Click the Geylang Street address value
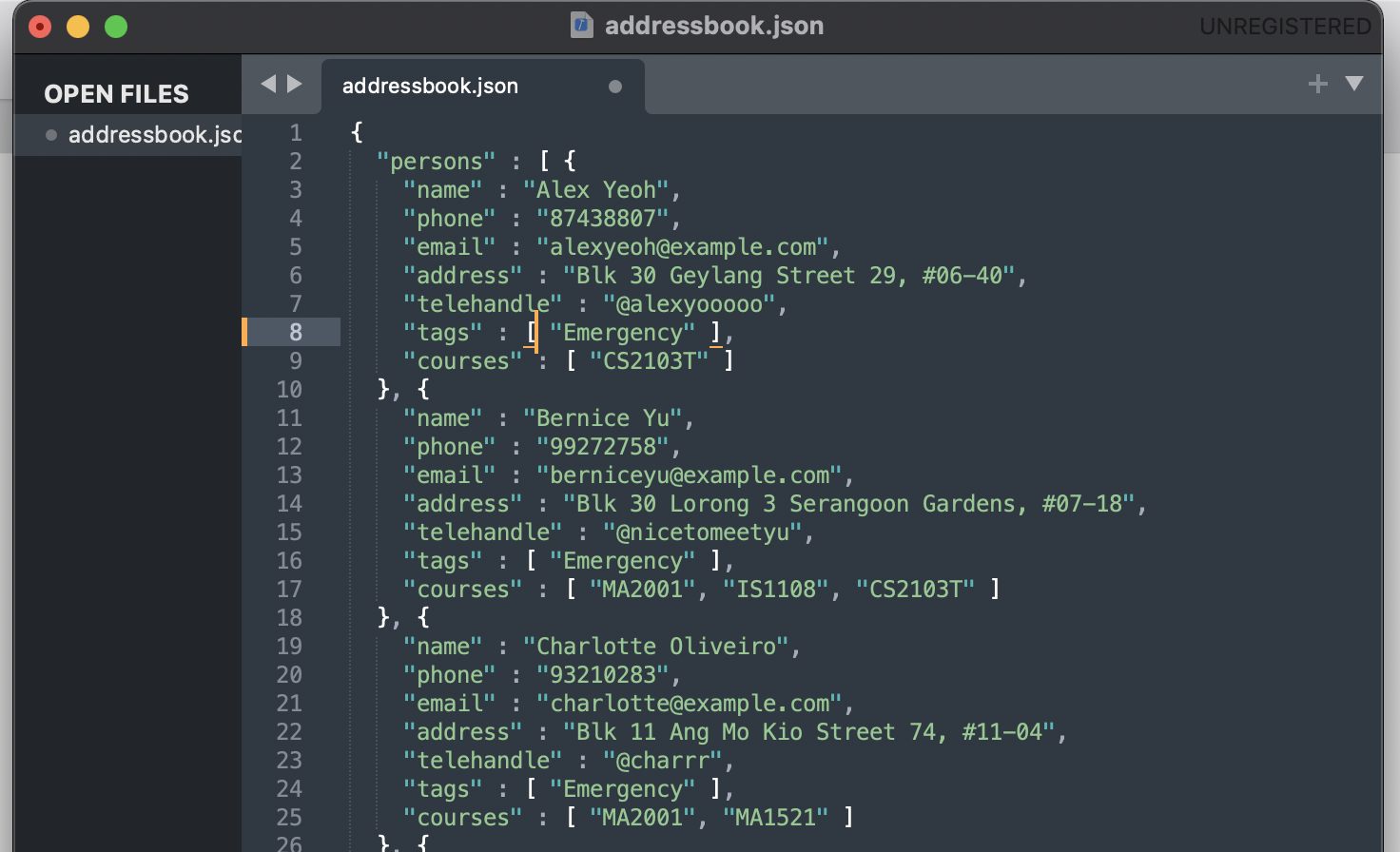The height and width of the screenshot is (852, 1400). 789,275
